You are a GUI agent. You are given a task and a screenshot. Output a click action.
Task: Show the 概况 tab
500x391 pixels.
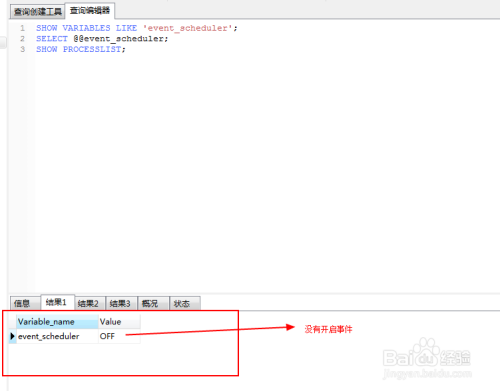(153, 303)
